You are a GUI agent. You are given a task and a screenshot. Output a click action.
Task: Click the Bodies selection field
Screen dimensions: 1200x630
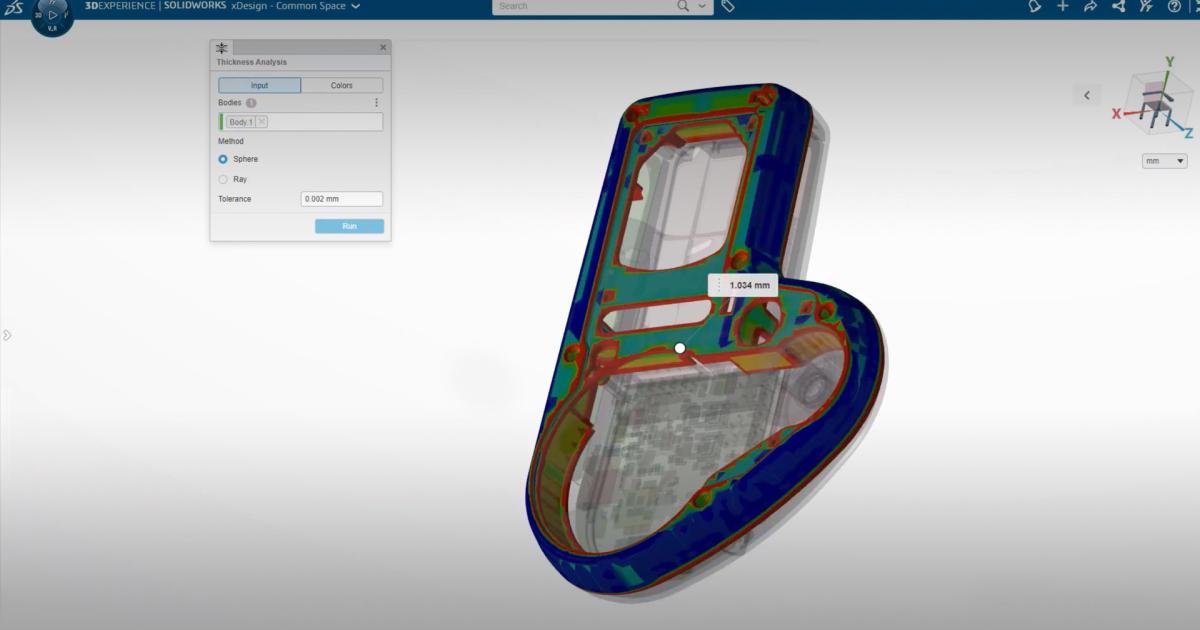click(x=300, y=122)
